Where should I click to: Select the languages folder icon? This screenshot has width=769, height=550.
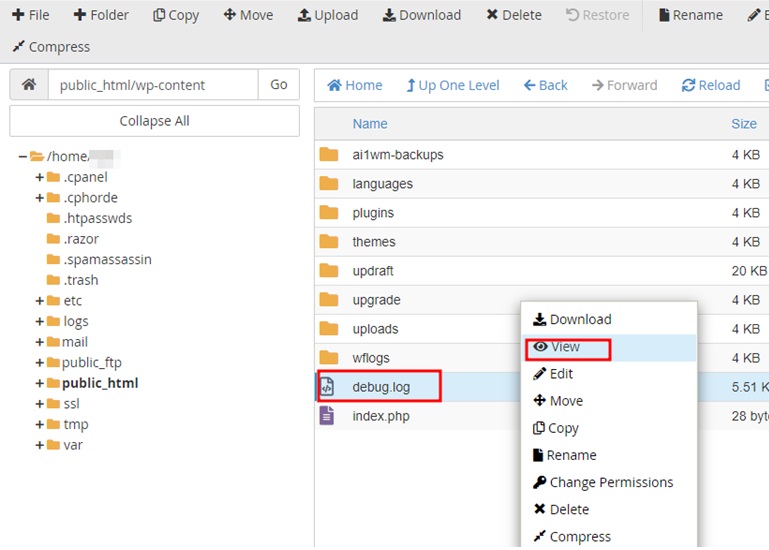point(329,183)
